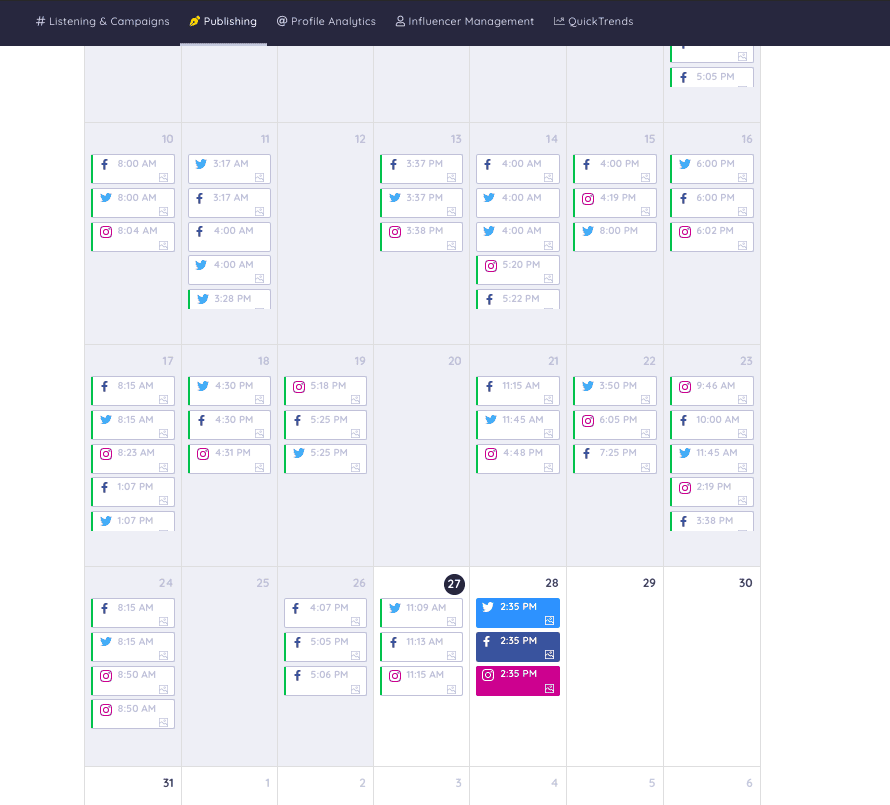Click the day 25 date number
The height and width of the screenshot is (805, 890).
pyautogui.click(x=262, y=583)
